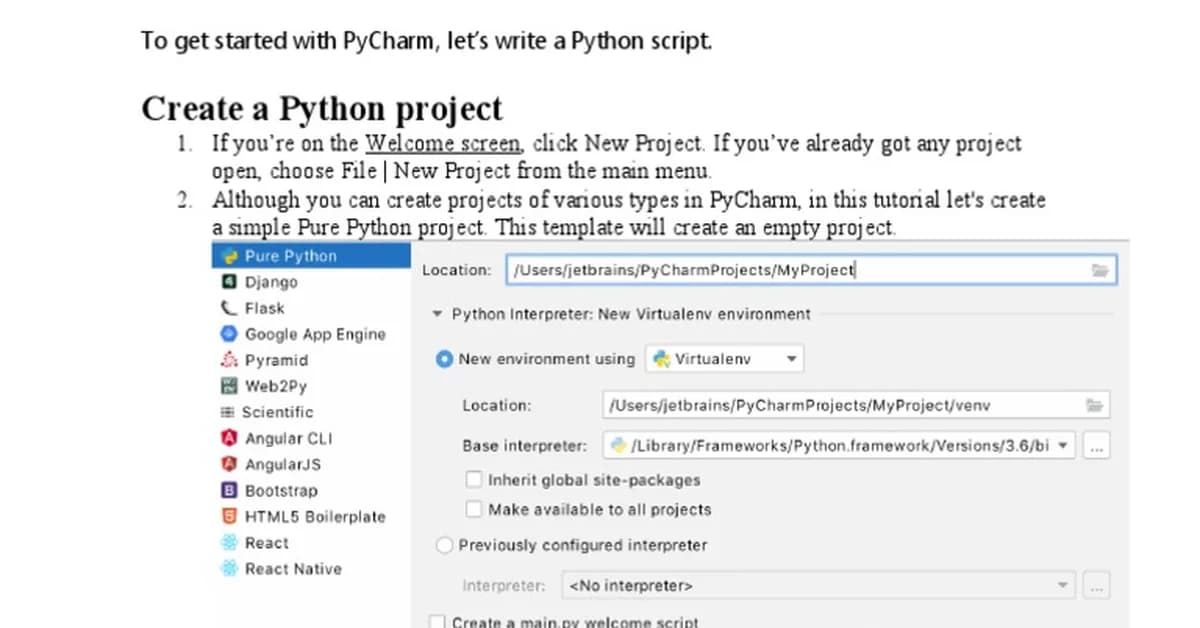The image size is (1200, 628).
Task: Collapse the Python Interpreter section
Action: [x=436, y=313]
